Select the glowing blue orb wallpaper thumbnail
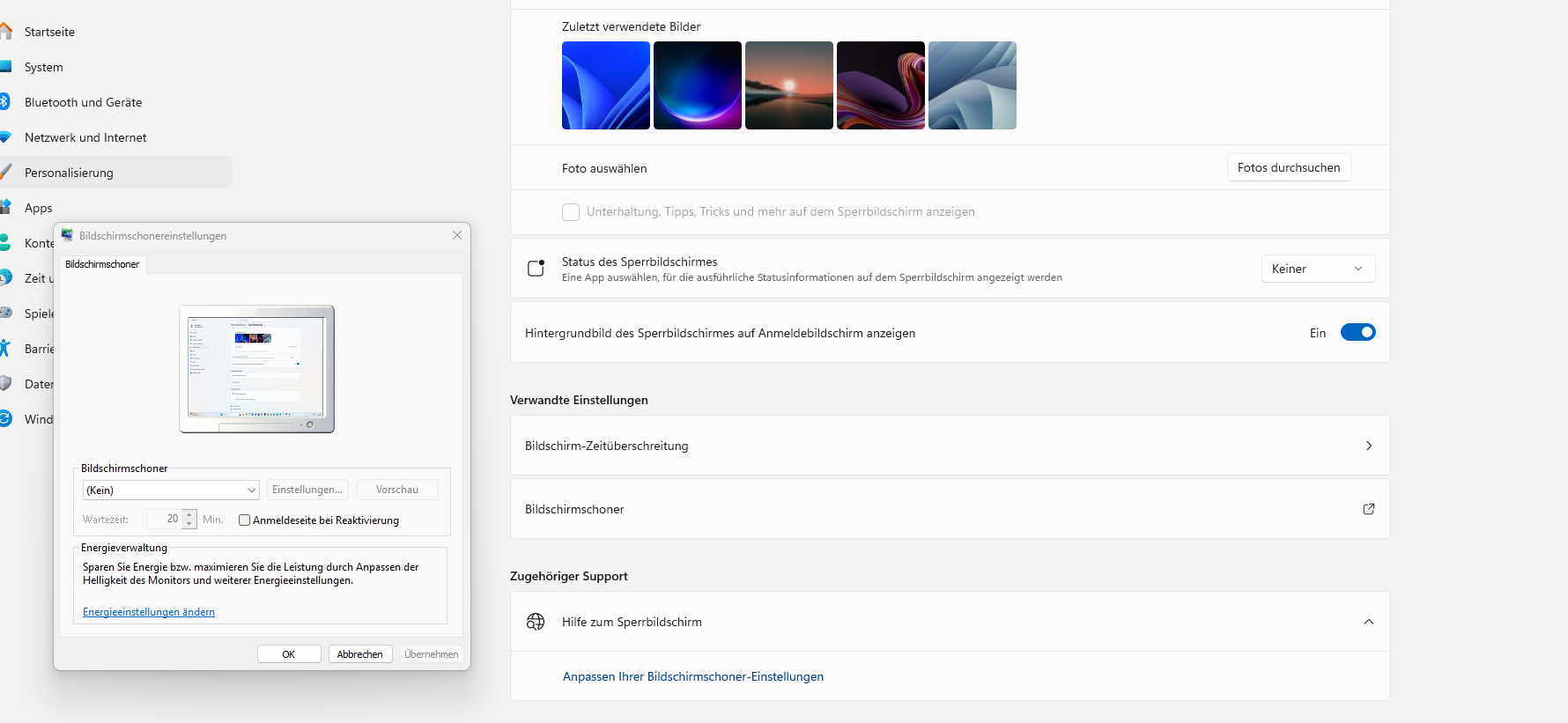 [x=698, y=85]
